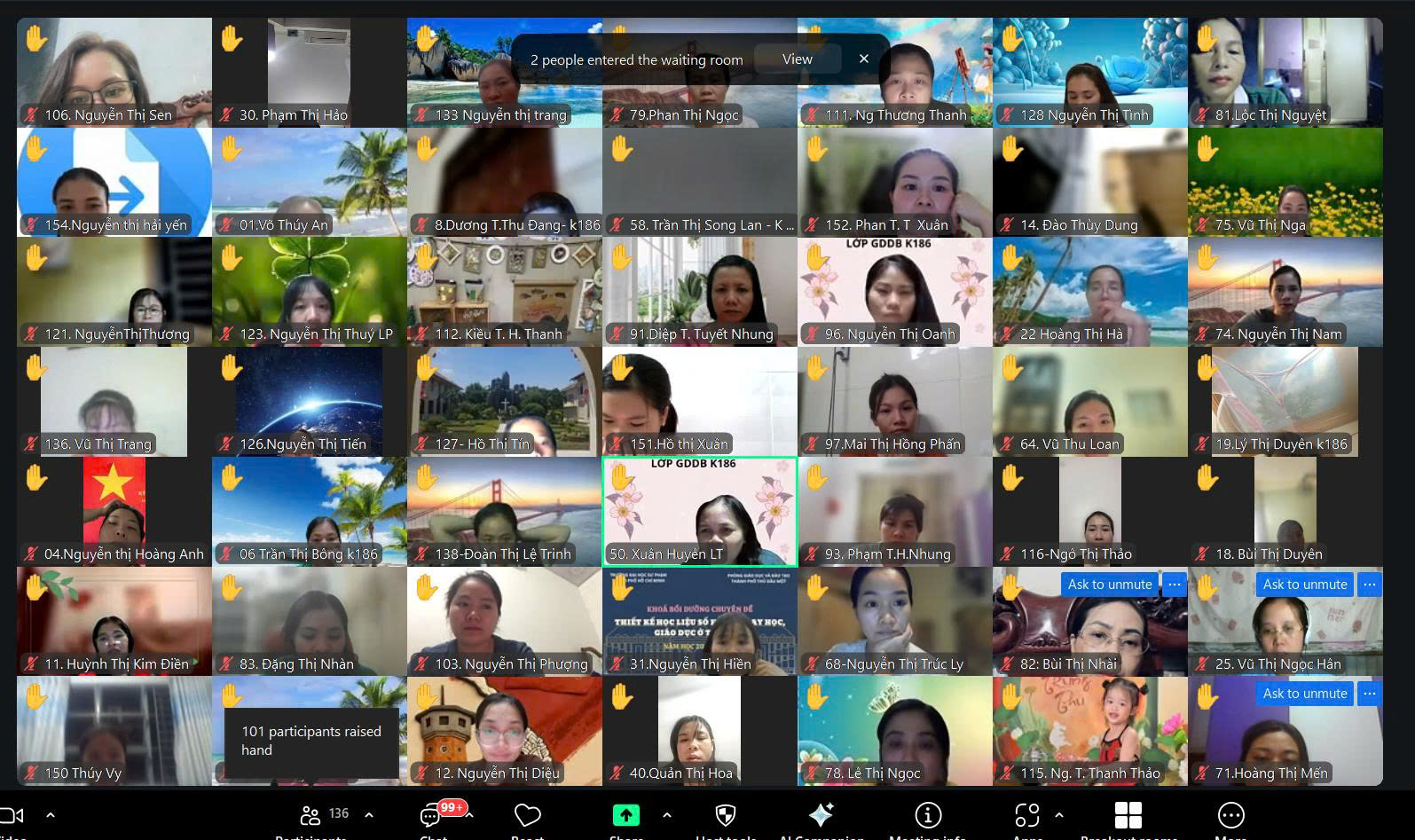Ask Hoàng Thị Mến to unmute
This screenshot has height=840, width=1415.
pos(1304,694)
